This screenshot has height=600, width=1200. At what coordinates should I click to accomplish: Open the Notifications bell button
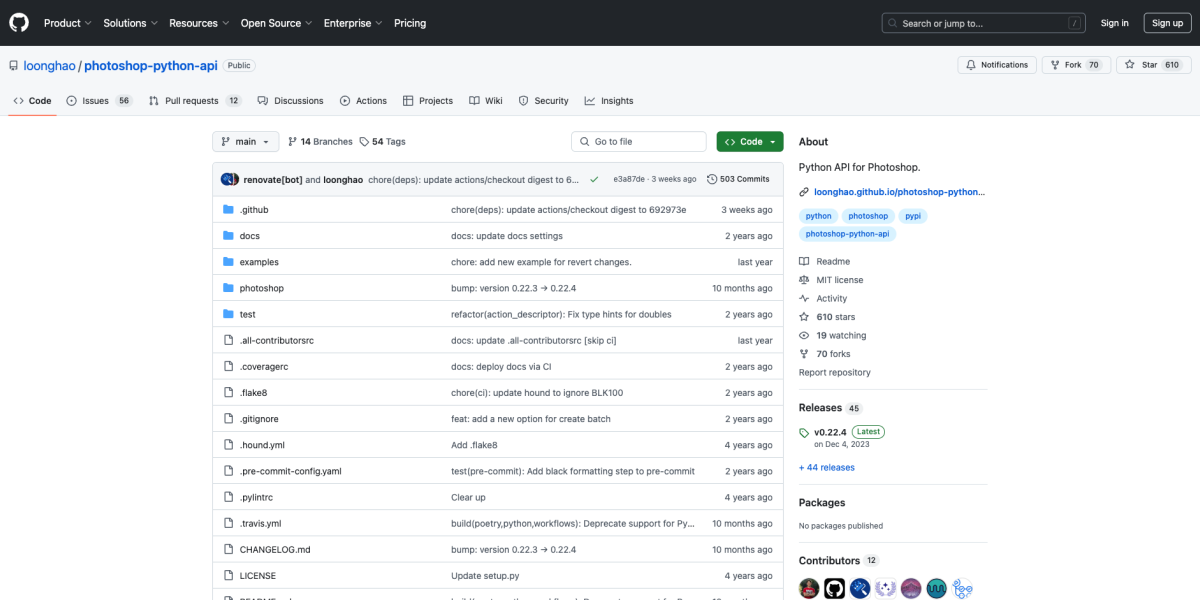(996, 65)
